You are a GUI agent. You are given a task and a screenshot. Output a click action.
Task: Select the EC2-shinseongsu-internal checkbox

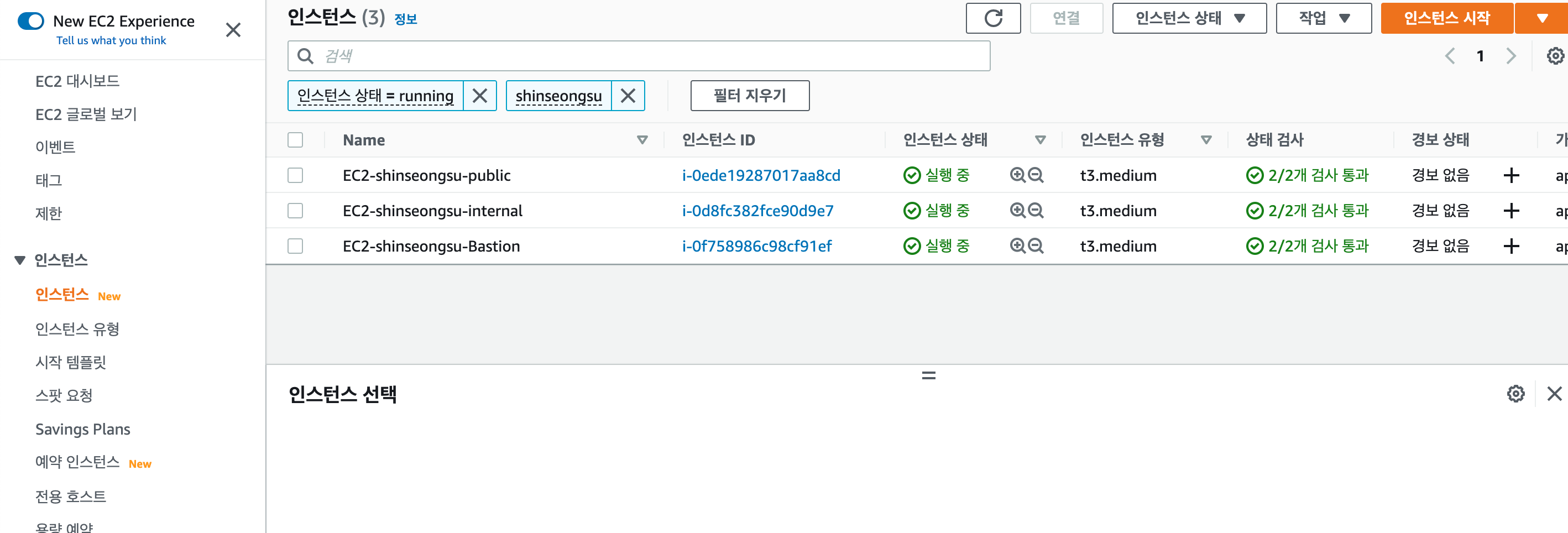[295, 211]
